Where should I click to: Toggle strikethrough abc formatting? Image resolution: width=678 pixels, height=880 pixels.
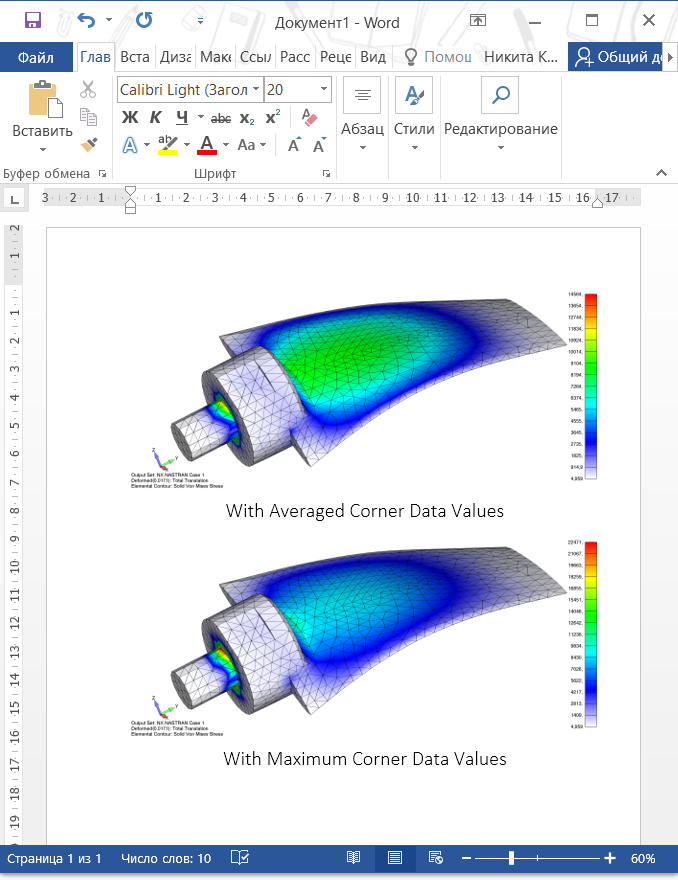coord(221,118)
